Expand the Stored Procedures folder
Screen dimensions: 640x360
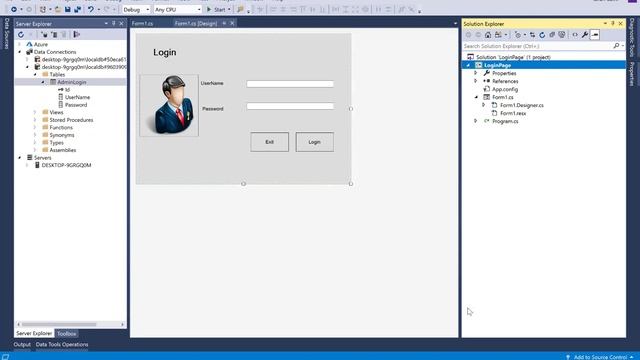click(35, 120)
